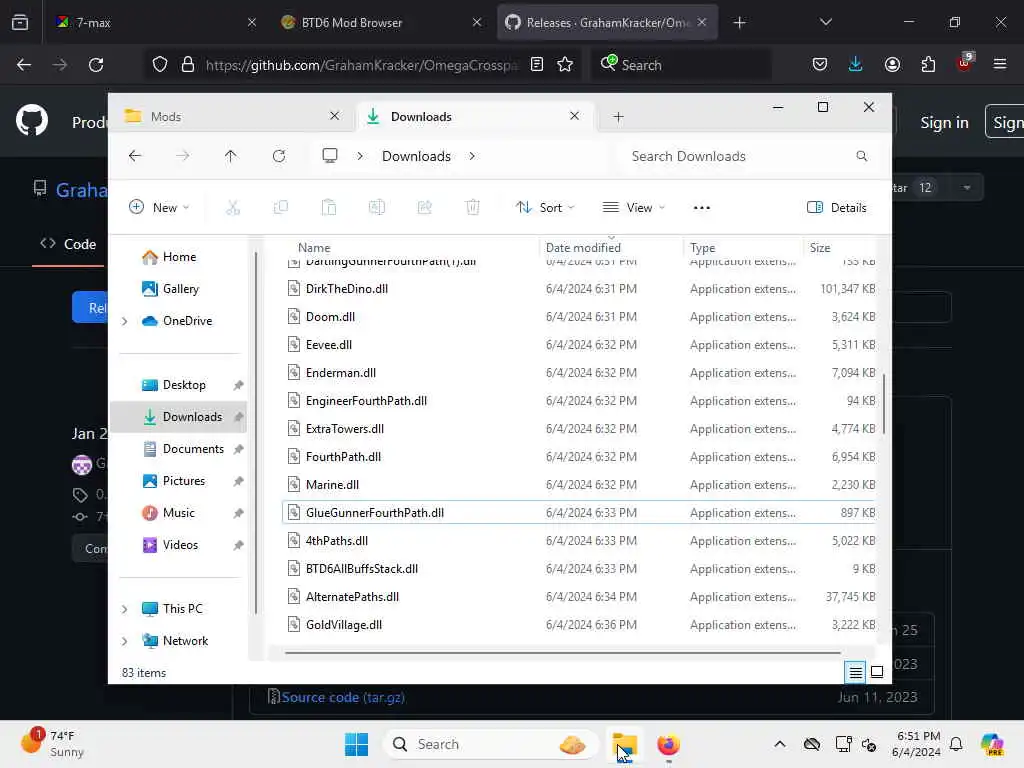Toggle the Details pane
Screen dimensions: 1024x768
pos(837,208)
